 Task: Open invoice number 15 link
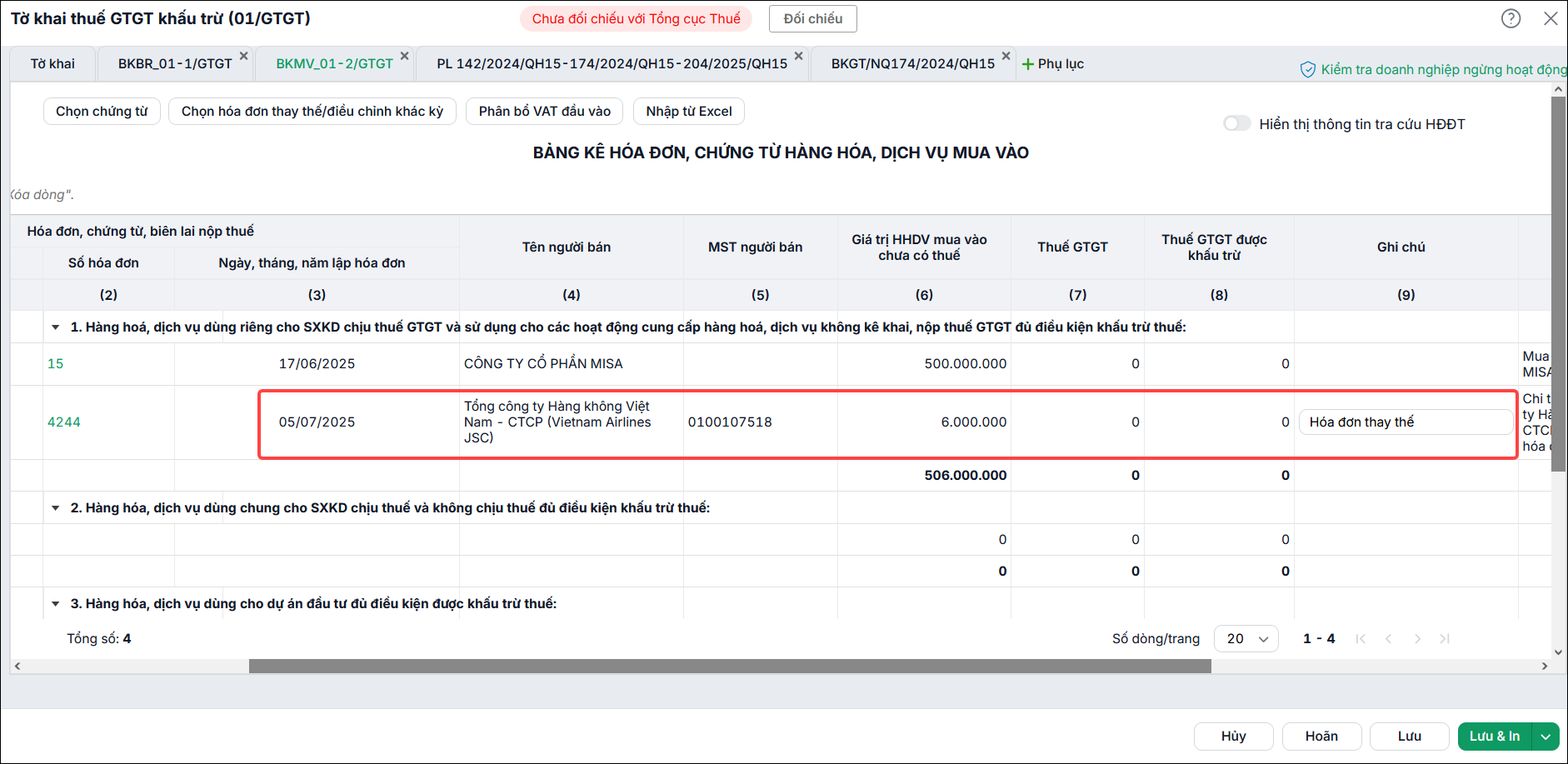tap(56, 364)
